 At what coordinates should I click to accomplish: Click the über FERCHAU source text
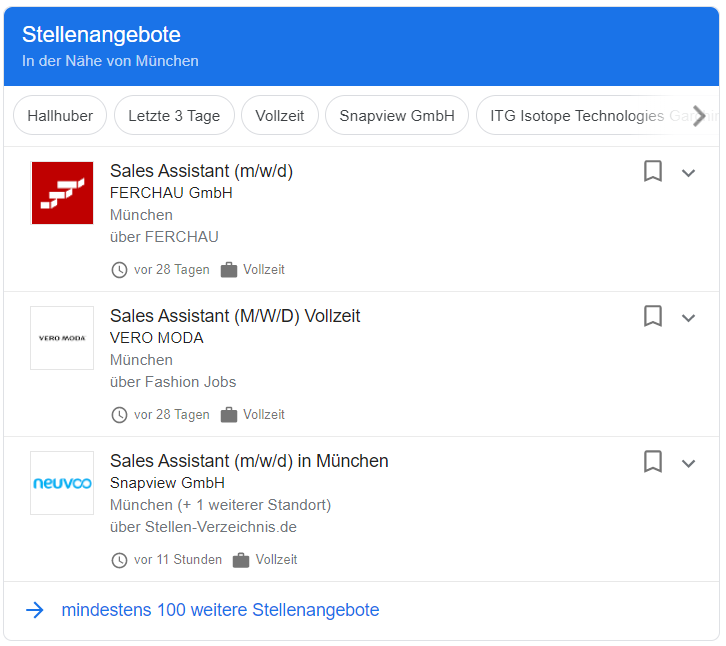(x=164, y=237)
